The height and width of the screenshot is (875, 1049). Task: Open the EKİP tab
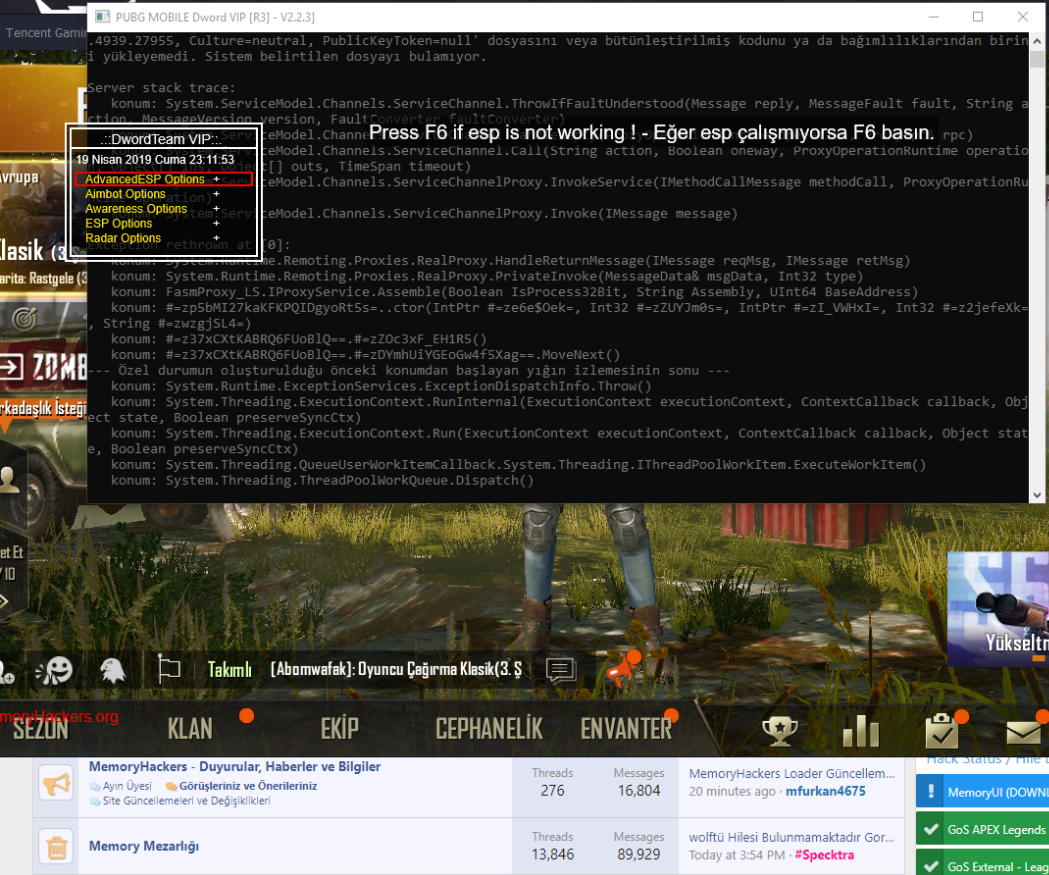(339, 729)
